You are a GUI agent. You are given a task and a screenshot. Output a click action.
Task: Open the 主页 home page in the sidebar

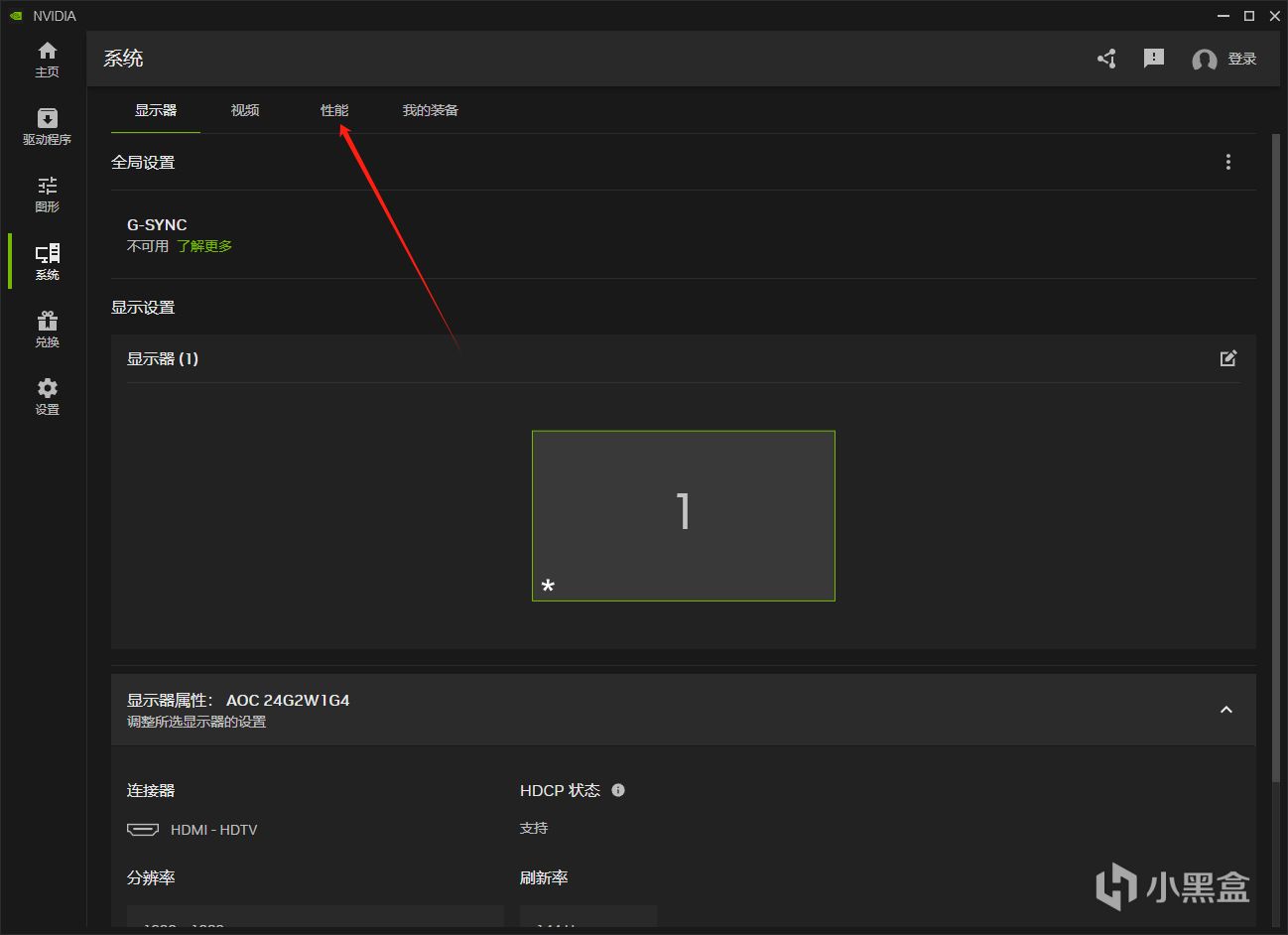47,60
